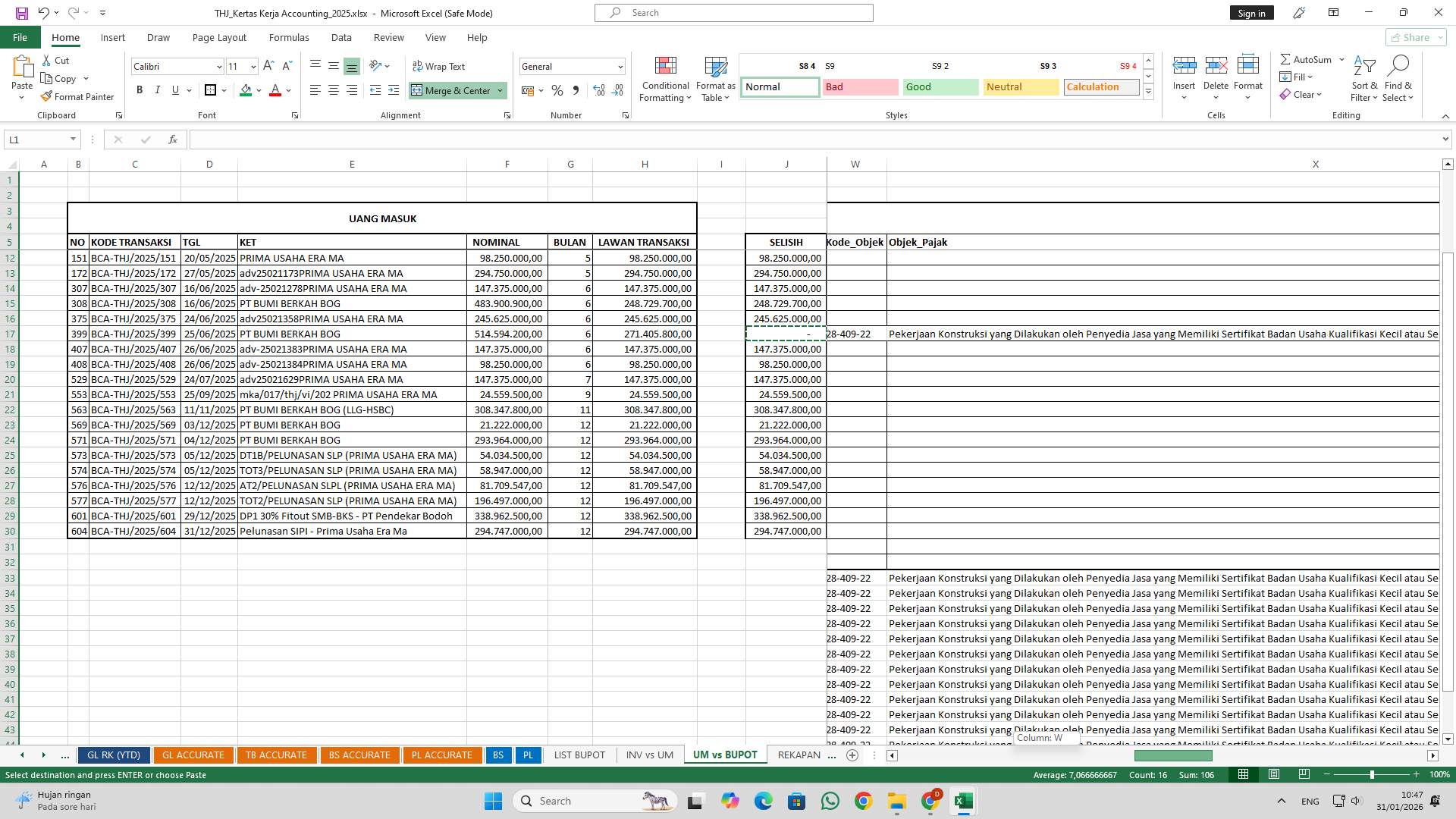Click the Percent Style icon
The height and width of the screenshot is (819, 1456).
[x=557, y=90]
